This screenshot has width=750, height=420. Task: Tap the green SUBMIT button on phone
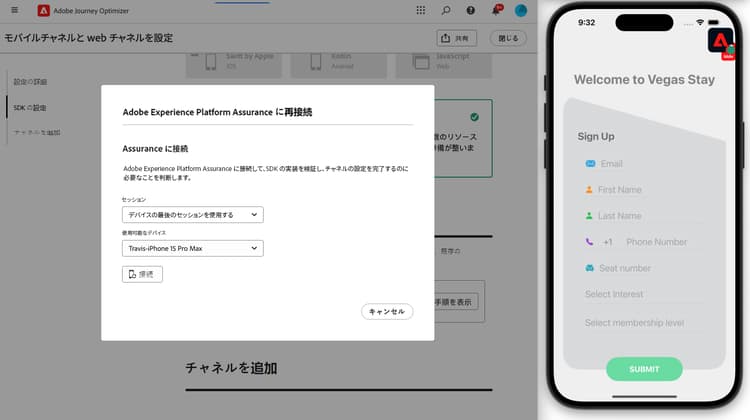click(x=644, y=369)
